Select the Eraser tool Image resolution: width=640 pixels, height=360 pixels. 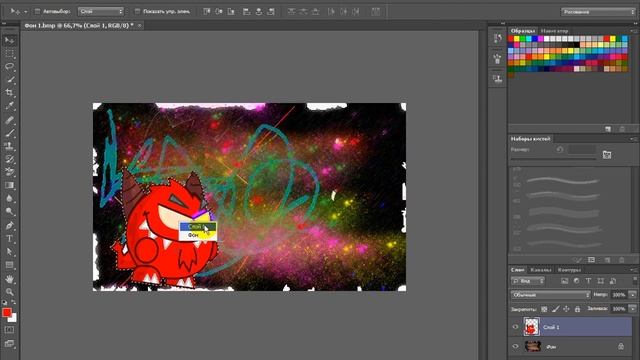click(9, 172)
